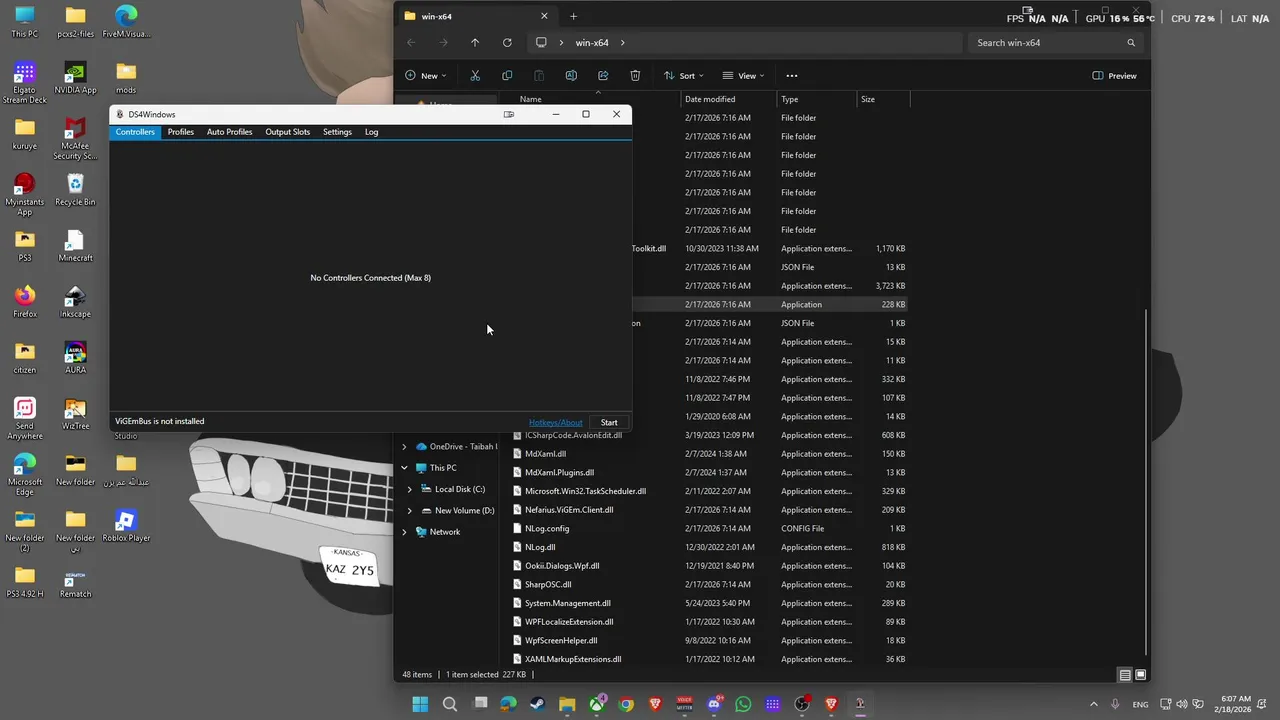
Task: Collapse the This PC tree node
Action: coord(404,468)
